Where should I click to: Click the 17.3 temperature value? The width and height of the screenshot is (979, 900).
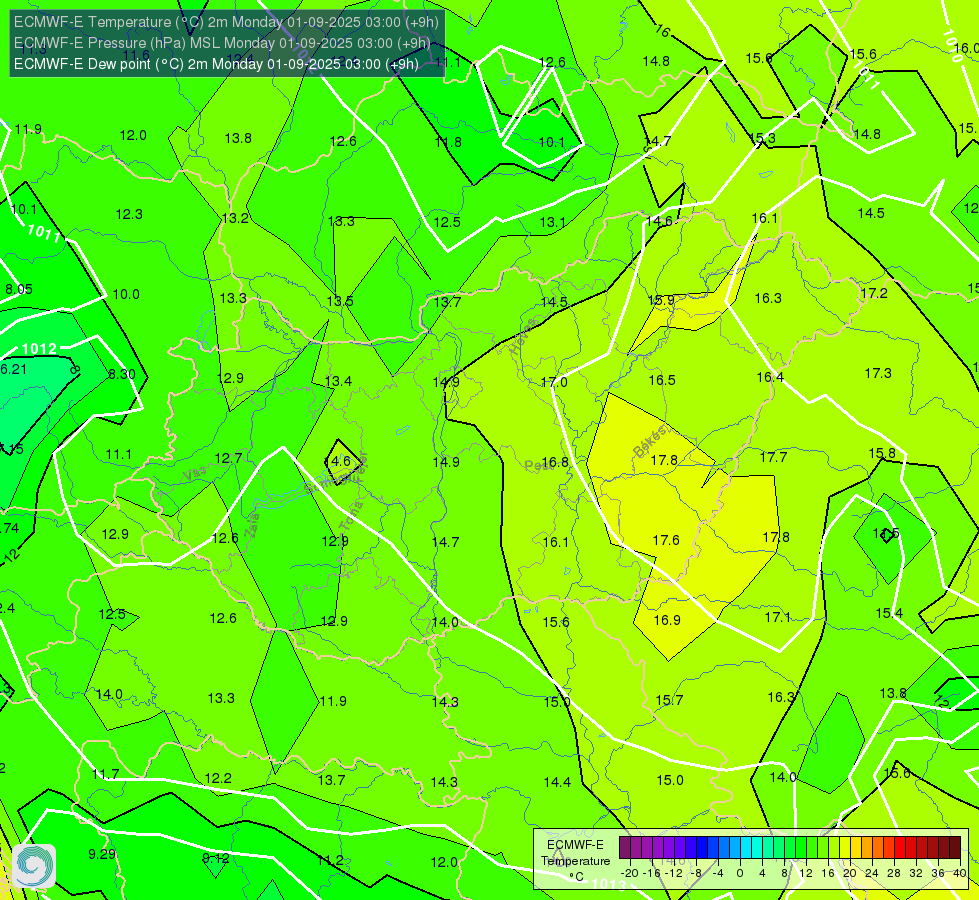pos(878,373)
